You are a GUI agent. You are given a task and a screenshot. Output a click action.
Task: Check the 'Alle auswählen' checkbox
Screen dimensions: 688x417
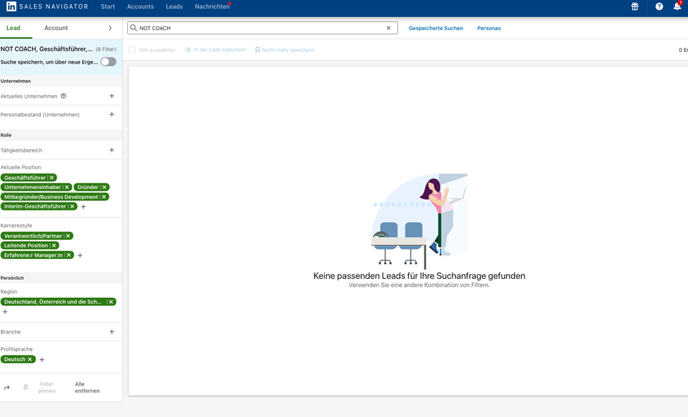pyautogui.click(x=132, y=50)
